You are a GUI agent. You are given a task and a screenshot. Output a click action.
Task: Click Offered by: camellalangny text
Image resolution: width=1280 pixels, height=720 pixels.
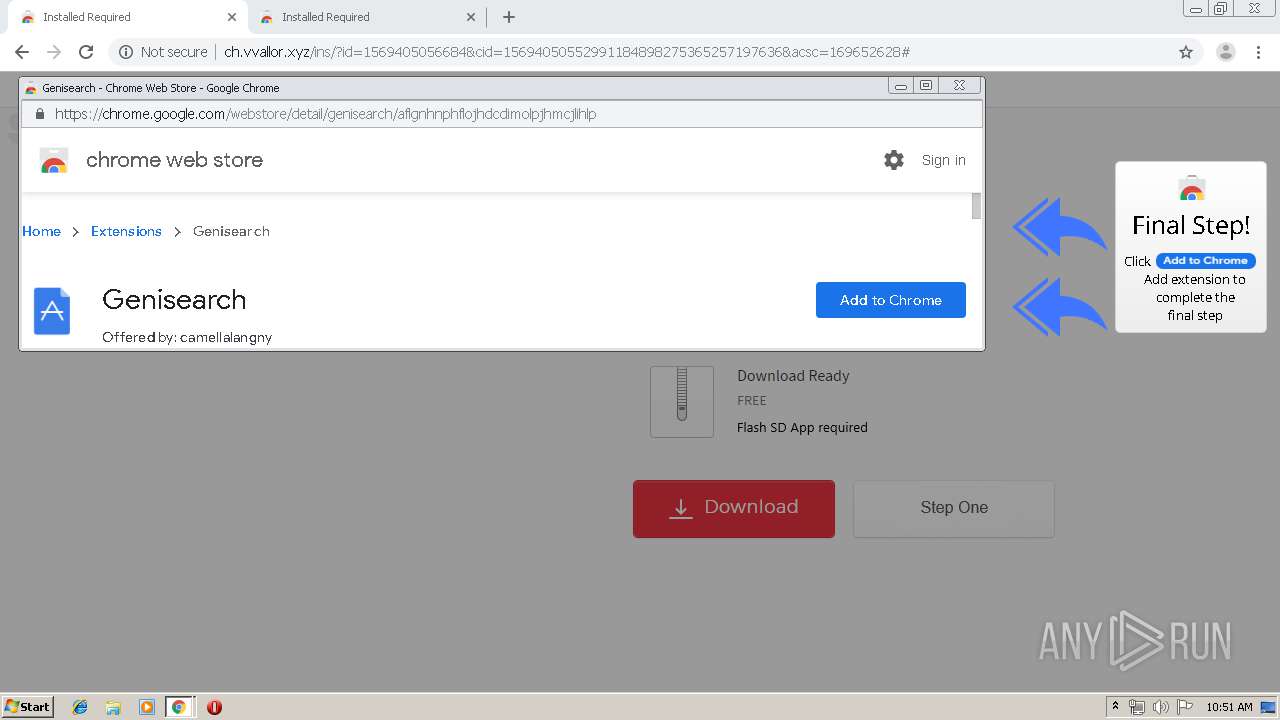pyautogui.click(x=187, y=337)
